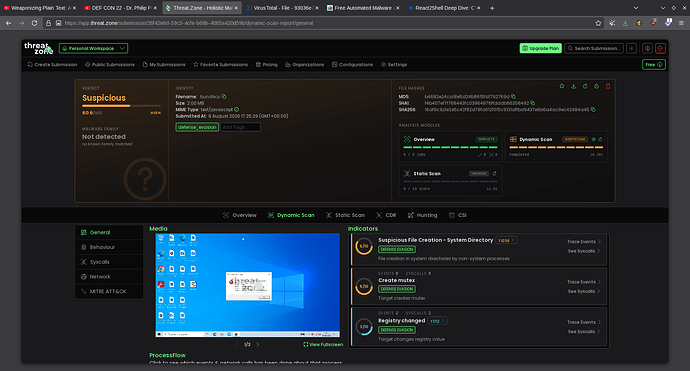Open Favorite Submissions in top navigation
Screen dimensions: 690x371
pos(220,65)
